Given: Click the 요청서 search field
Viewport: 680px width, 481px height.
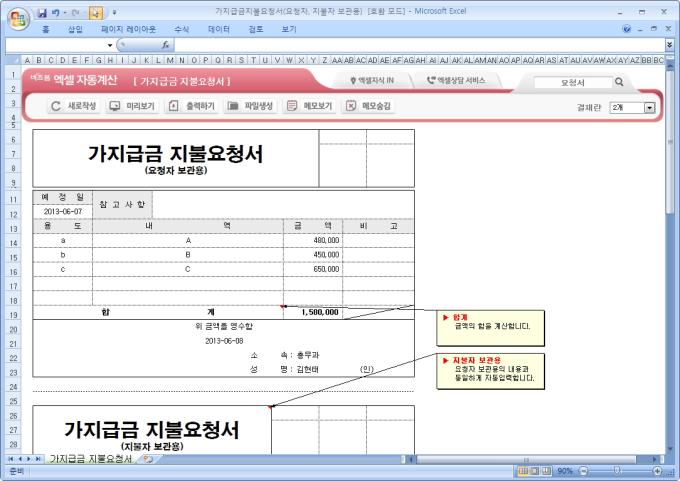Looking at the screenshot, I should click(572, 82).
